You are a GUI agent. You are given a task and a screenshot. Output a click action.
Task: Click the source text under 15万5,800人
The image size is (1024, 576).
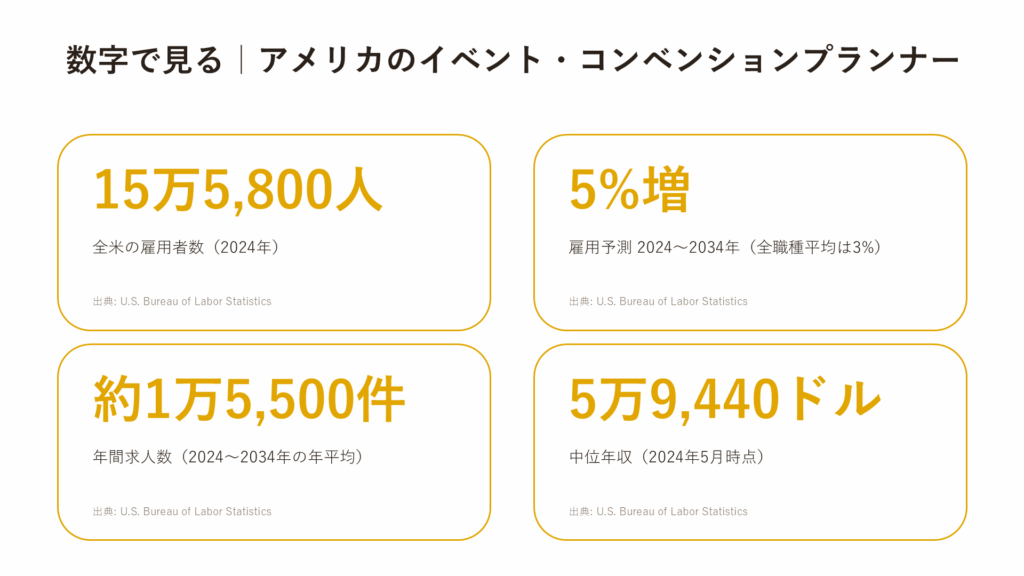coord(182,301)
